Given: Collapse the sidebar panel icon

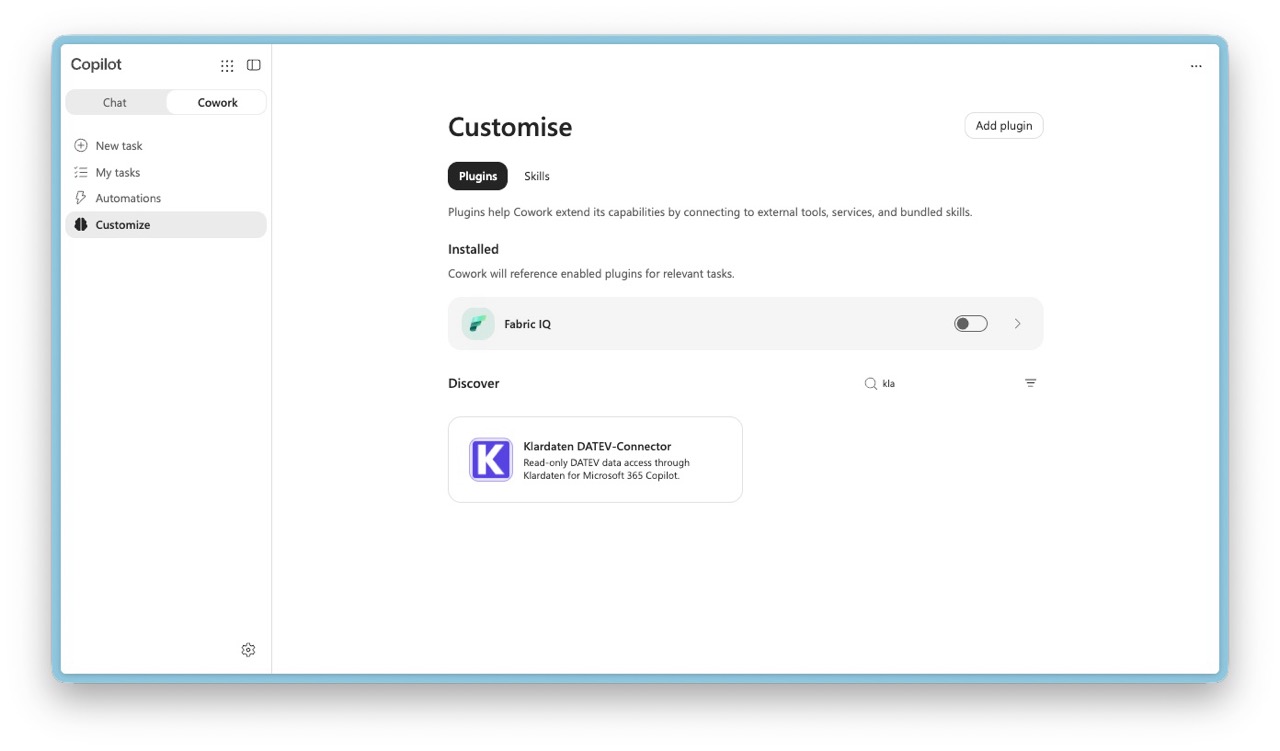Looking at the screenshot, I should 254,65.
